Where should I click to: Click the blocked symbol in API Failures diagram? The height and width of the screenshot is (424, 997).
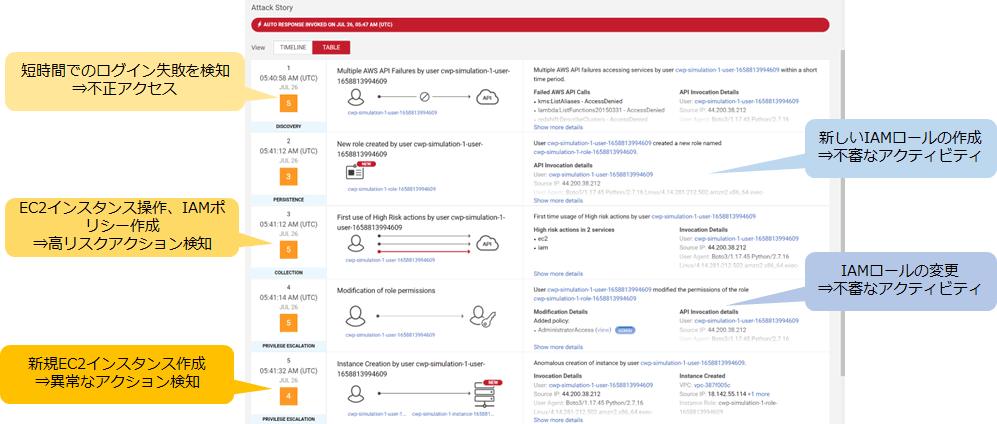tap(425, 97)
